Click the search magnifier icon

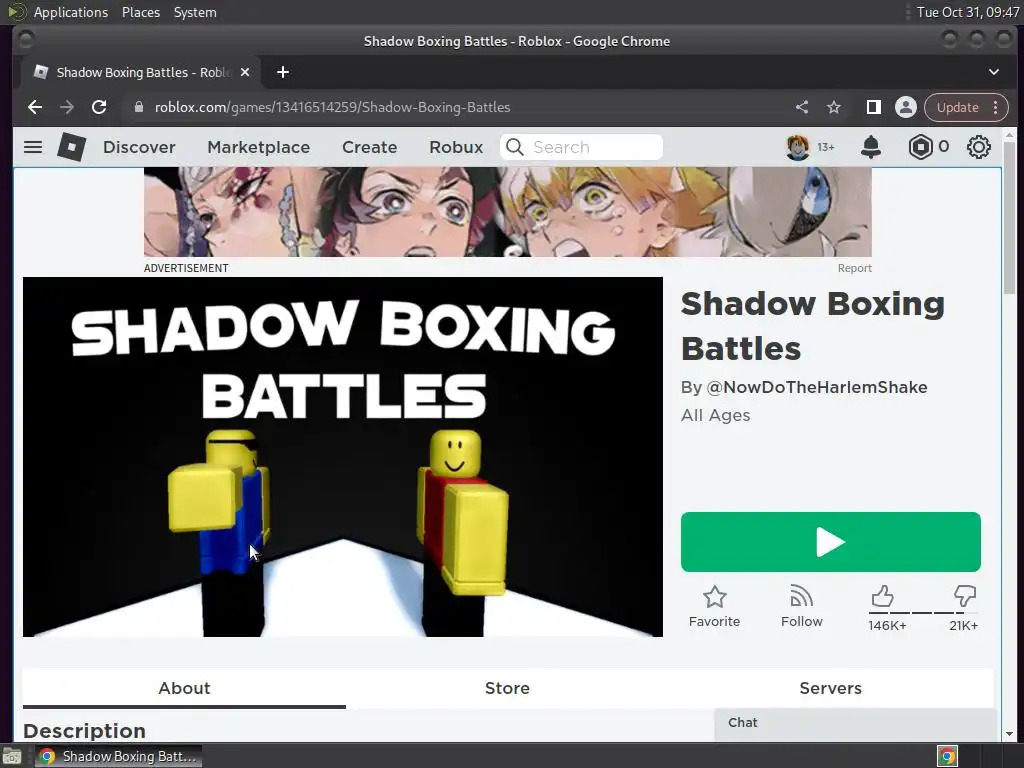(515, 147)
